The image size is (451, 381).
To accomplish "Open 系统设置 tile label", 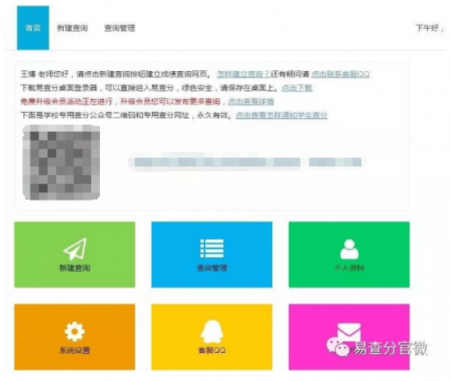I will 75,350.
